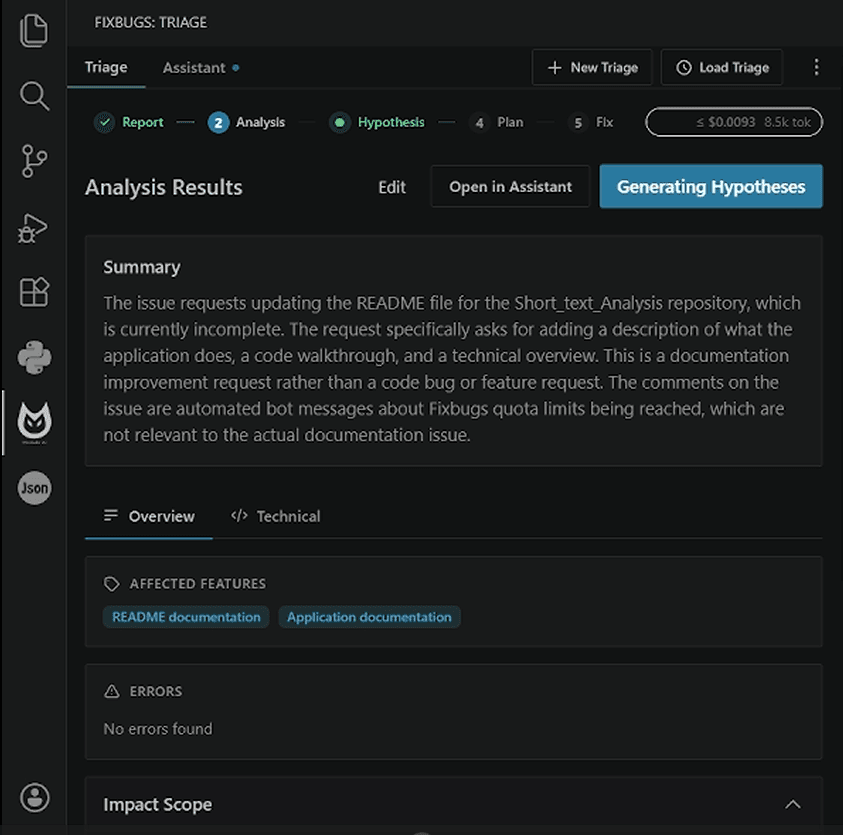Click the Load Triage button

[721, 67]
